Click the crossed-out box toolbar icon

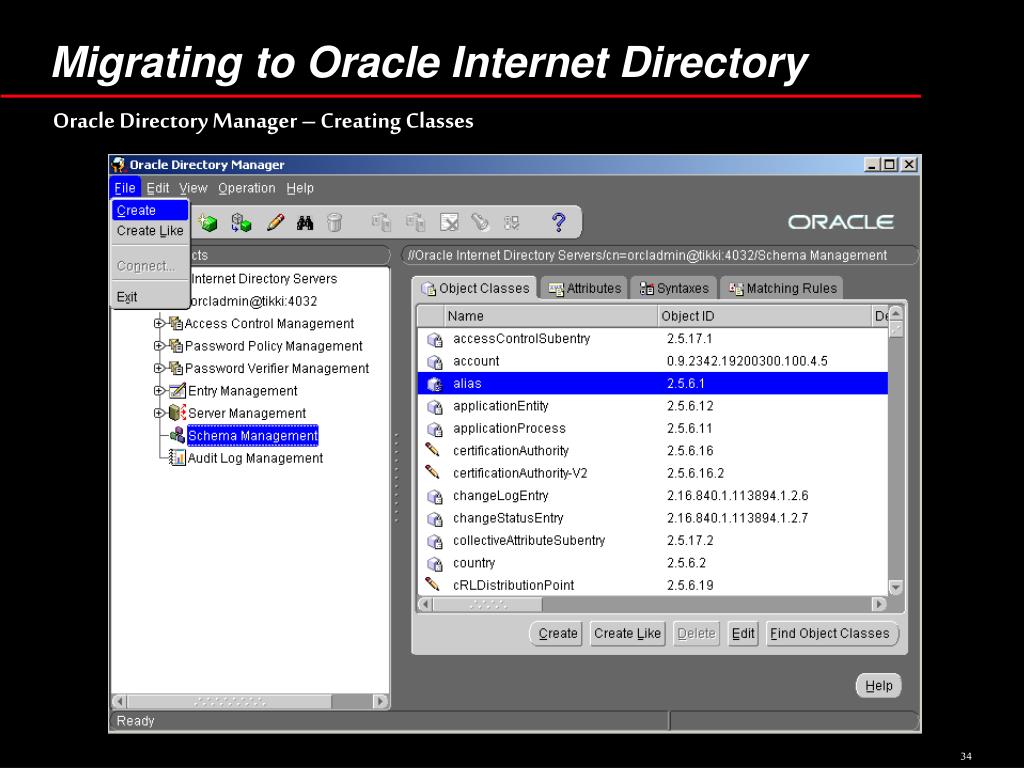tap(449, 223)
